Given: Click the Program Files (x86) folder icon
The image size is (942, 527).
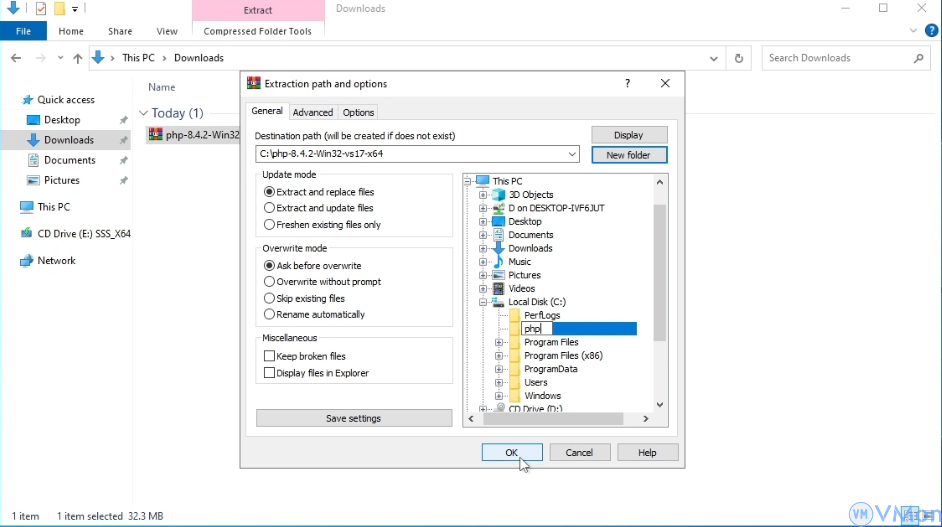Looking at the screenshot, I should (x=514, y=356).
